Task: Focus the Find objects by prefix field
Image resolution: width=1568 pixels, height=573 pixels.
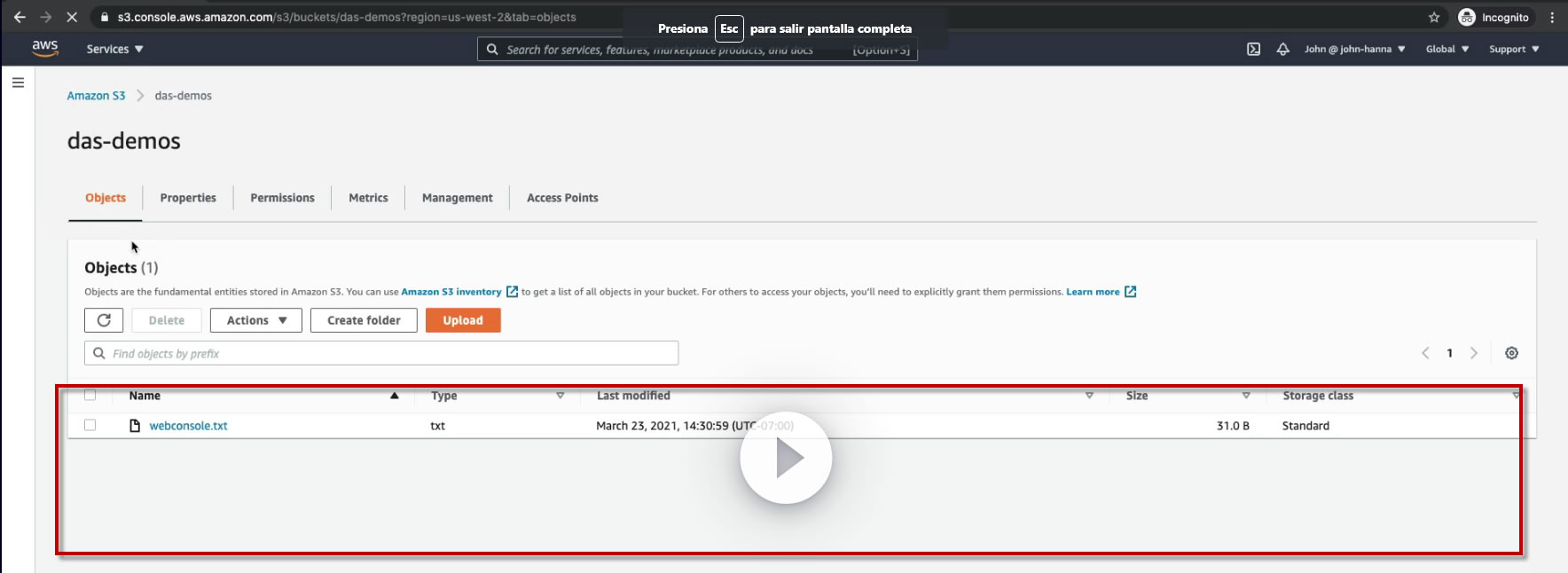Action: click(x=381, y=353)
